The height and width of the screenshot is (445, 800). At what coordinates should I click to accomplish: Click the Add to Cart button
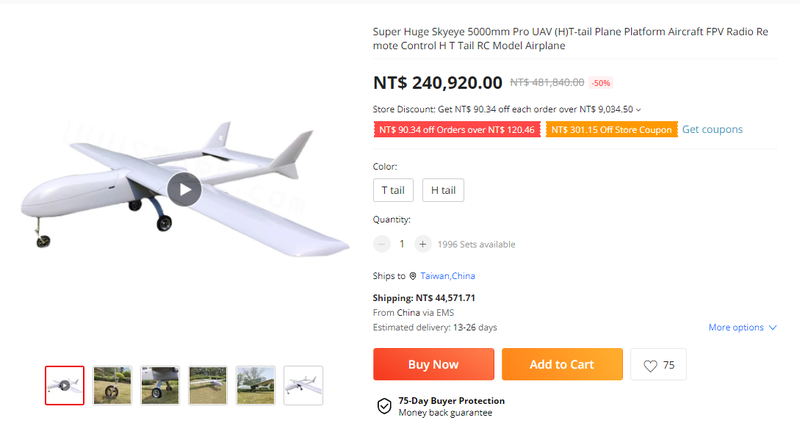point(562,365)
